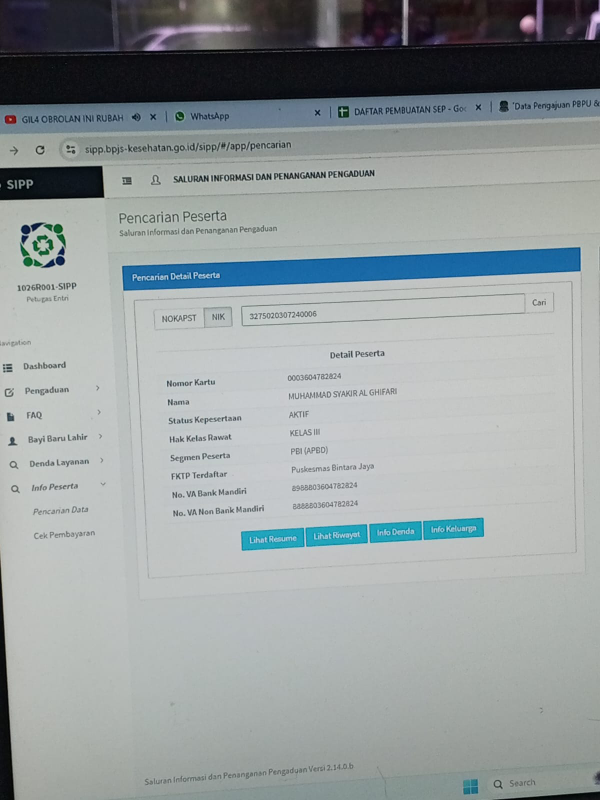Mute the YouTube tab audio
Image resolution: width=600 pixels, height=800 pixels.
pos(136,117)
